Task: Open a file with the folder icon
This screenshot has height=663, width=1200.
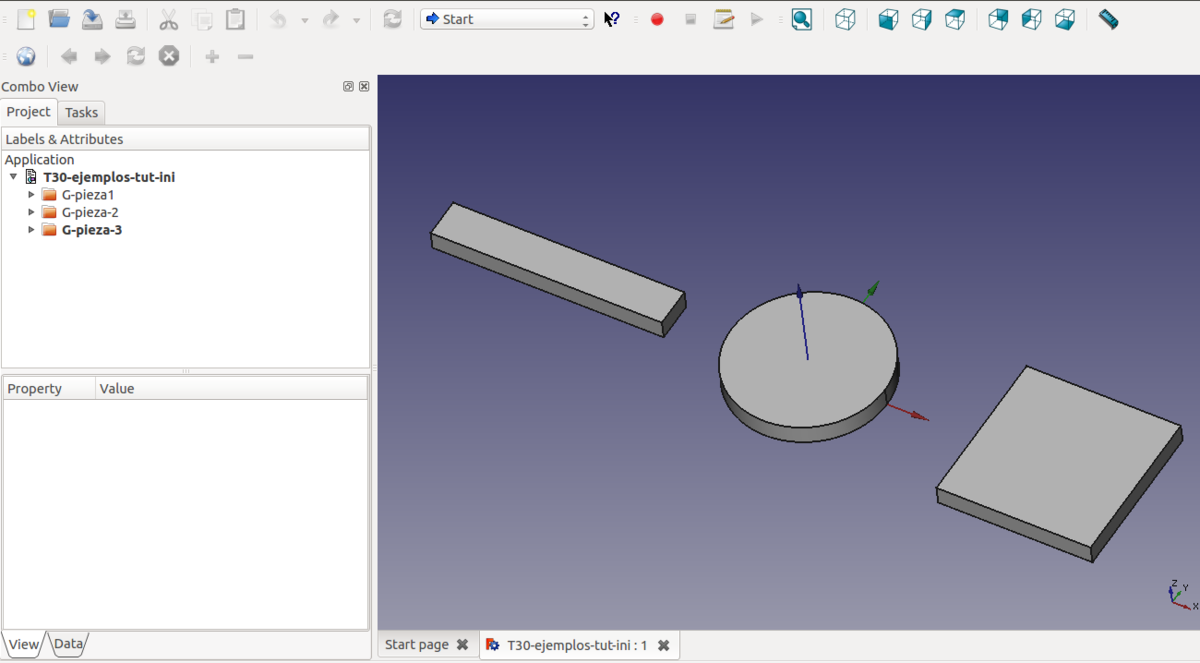Action: pos(59,19)
